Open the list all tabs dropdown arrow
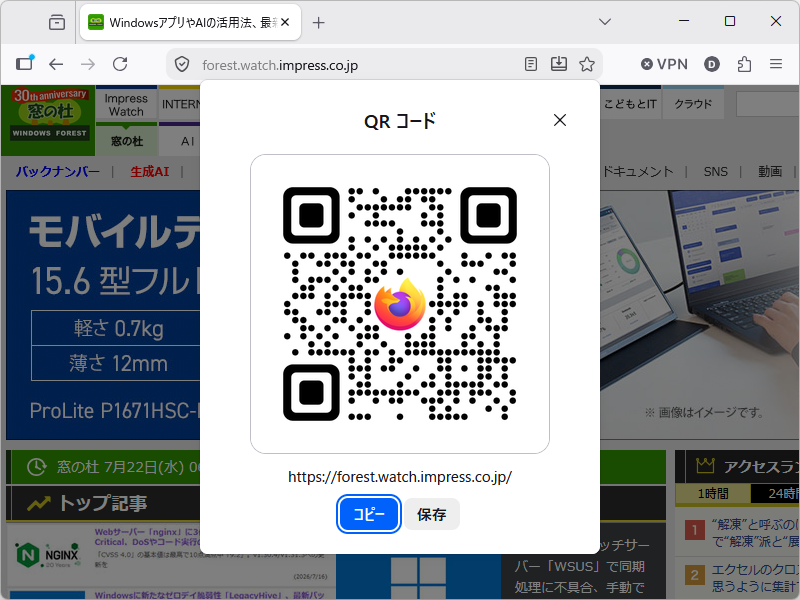The image size is (800, 600). tap(605, 21)
